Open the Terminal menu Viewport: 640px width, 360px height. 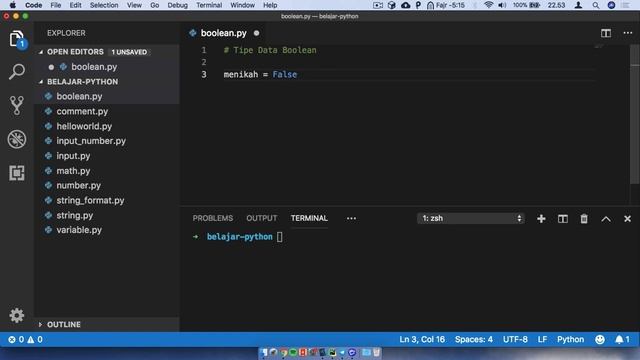click(209, 5)
